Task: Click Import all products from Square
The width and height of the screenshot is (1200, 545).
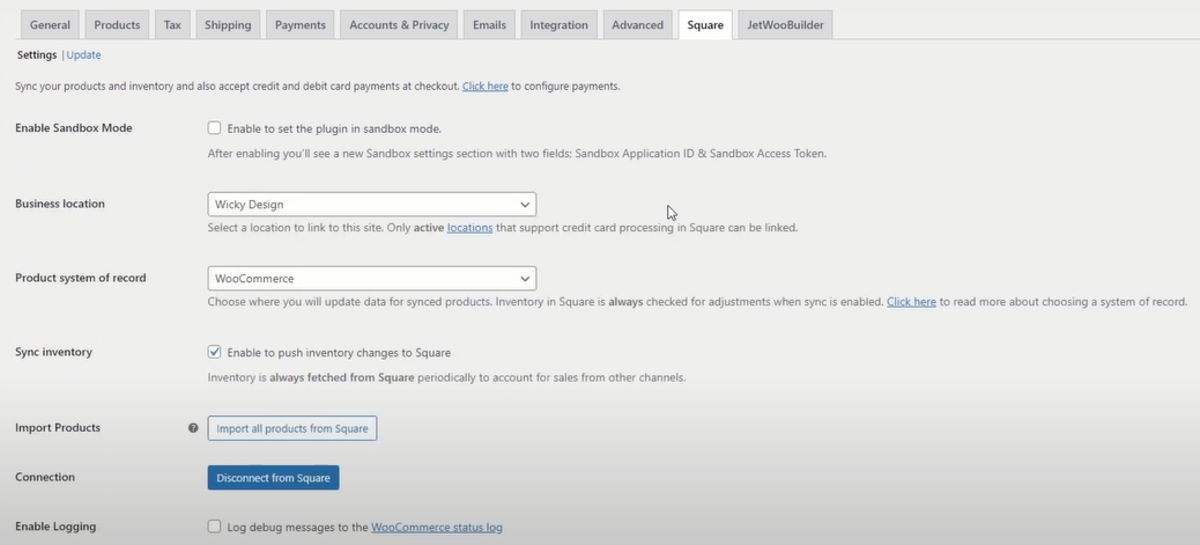Action: 292,428
